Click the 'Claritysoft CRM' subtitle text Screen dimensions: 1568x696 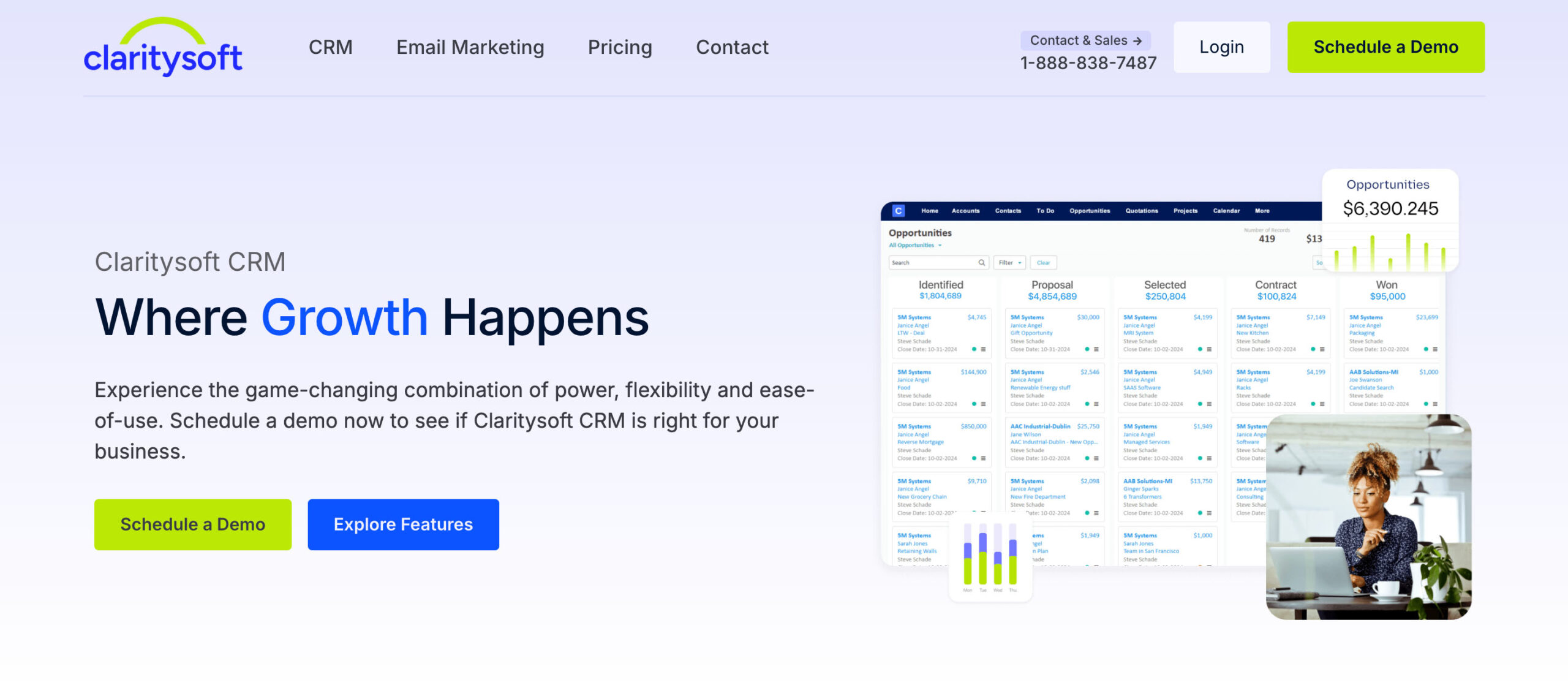tap(190, 262)
